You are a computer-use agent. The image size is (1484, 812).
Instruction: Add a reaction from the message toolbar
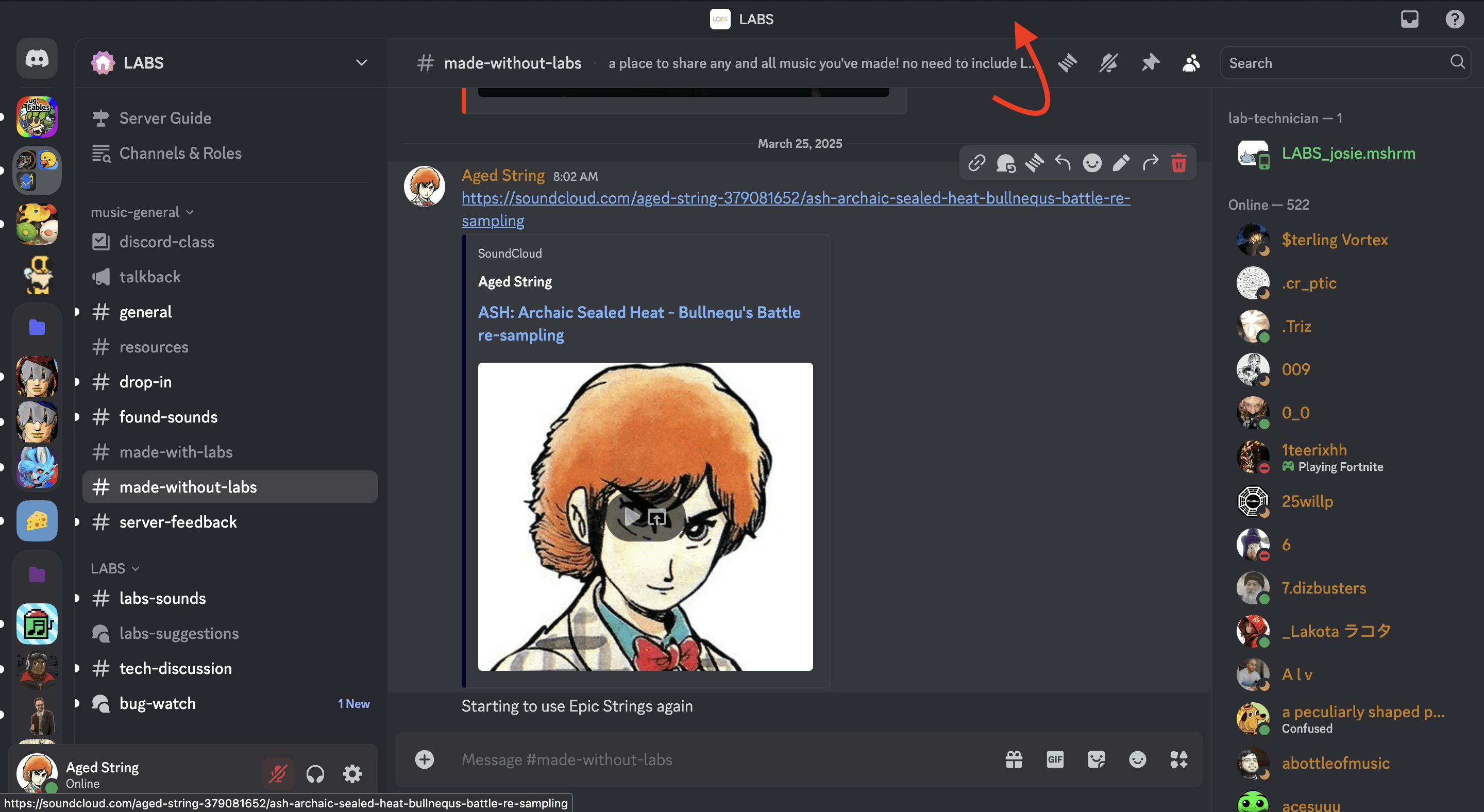tap(1092, 163)
